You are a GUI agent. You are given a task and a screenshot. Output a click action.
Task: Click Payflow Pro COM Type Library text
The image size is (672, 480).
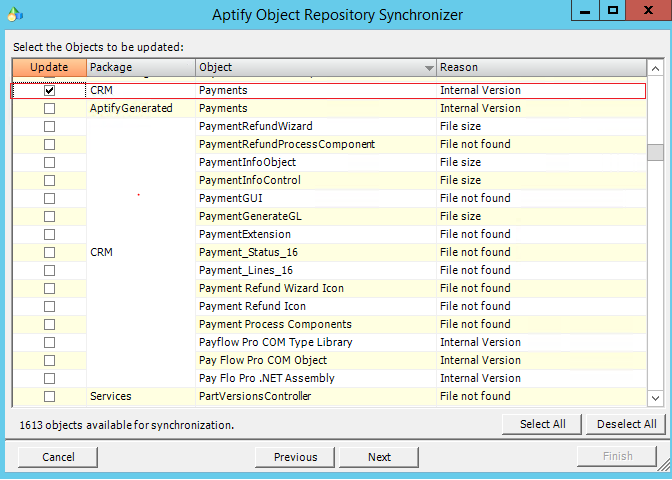[276, 342]
